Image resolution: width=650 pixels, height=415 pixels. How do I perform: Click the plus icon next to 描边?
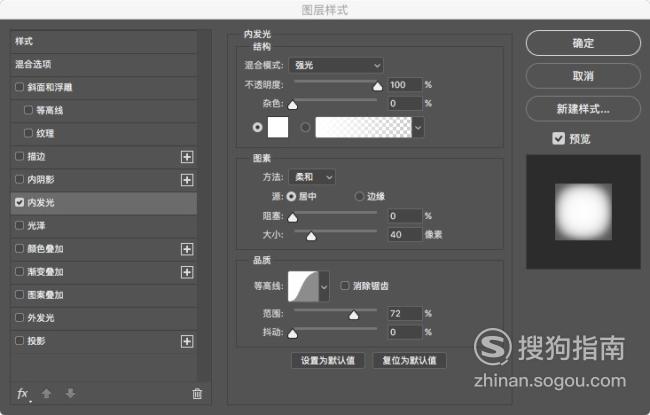187,157
